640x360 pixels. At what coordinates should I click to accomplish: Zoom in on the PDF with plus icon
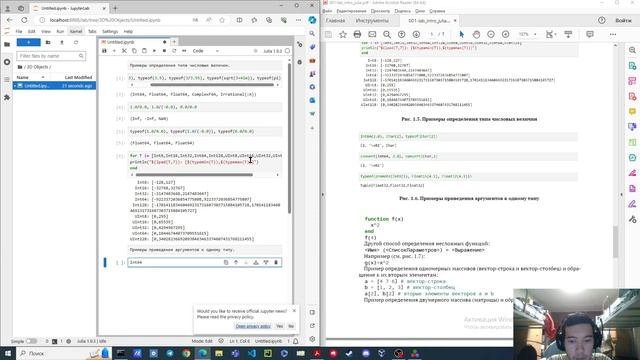(x=506, y=34)
